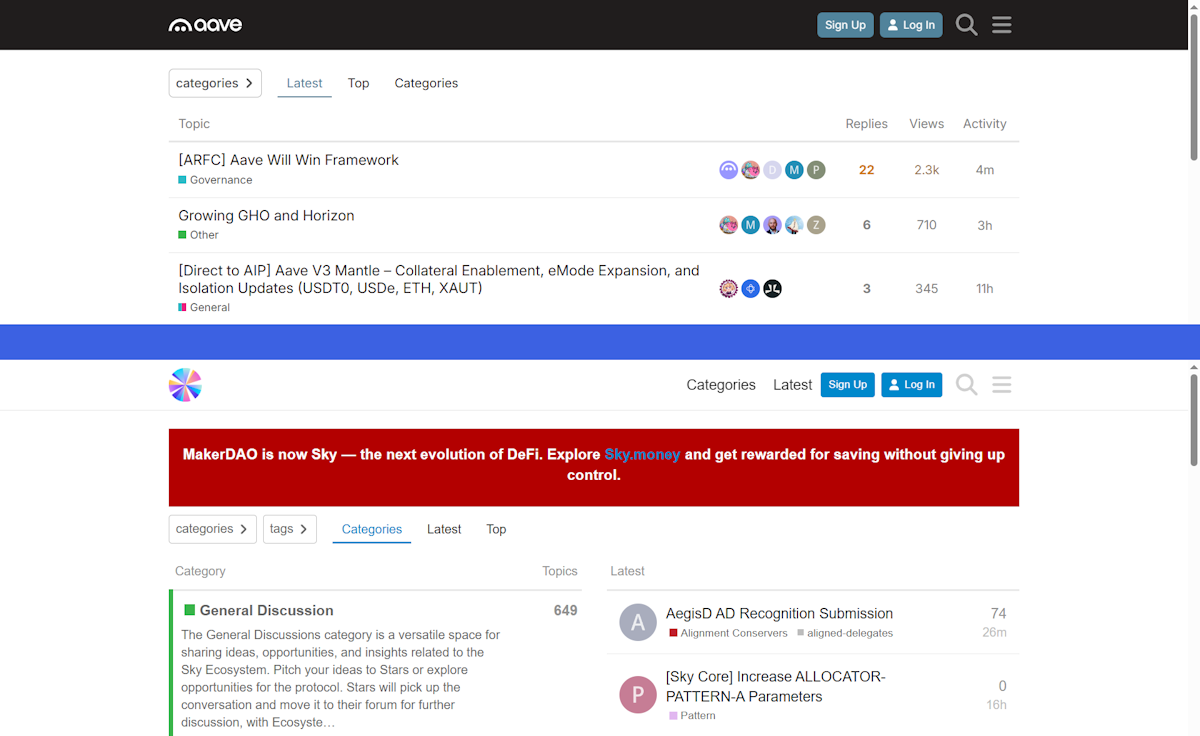Open the pink cartoon avatar on the ARFC topic
The height and width of the screenshot is (736, 1200).
coord(751,170)
